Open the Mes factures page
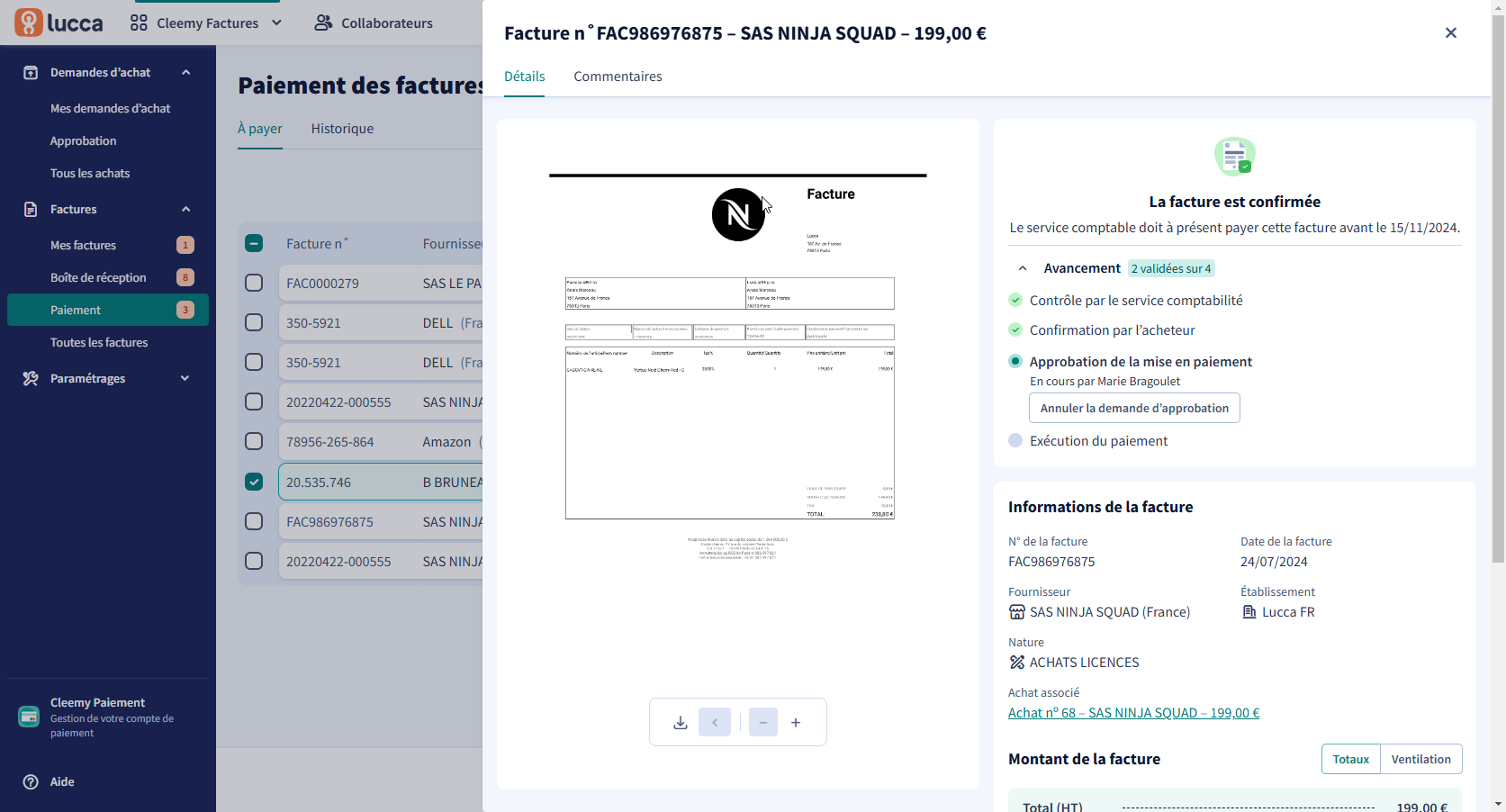Viewport: 1506px width, 812px height. point(83,245)
